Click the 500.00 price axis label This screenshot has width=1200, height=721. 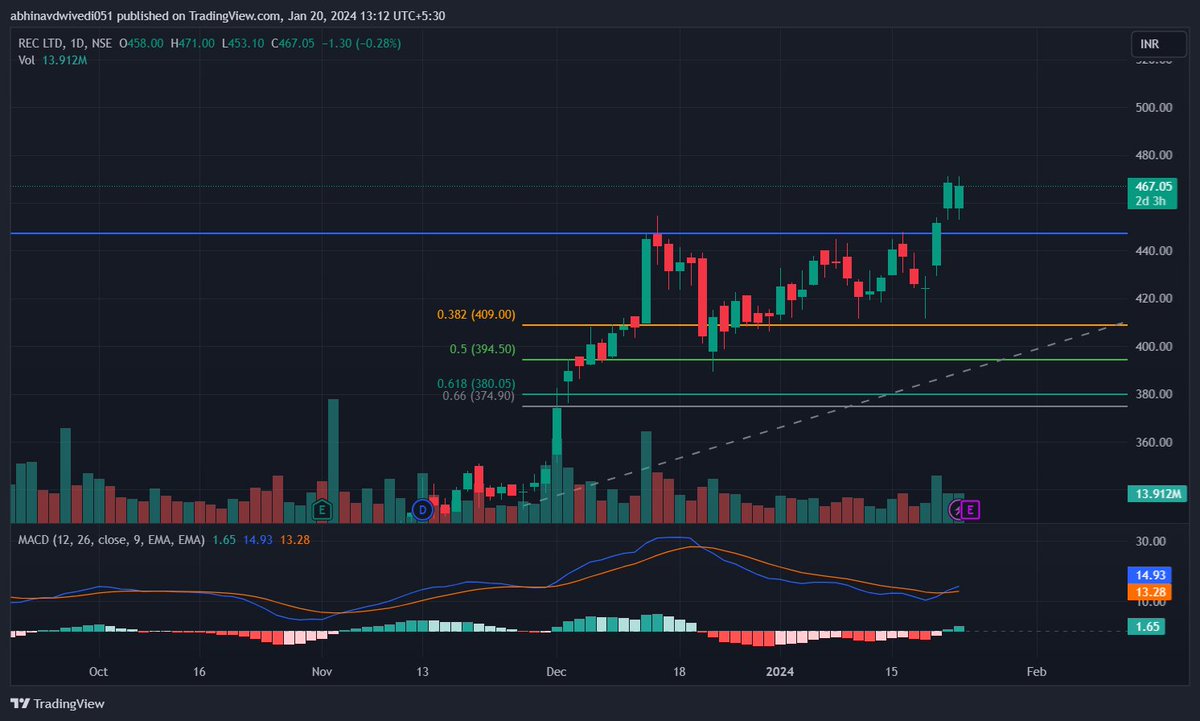pos(1153,108)
